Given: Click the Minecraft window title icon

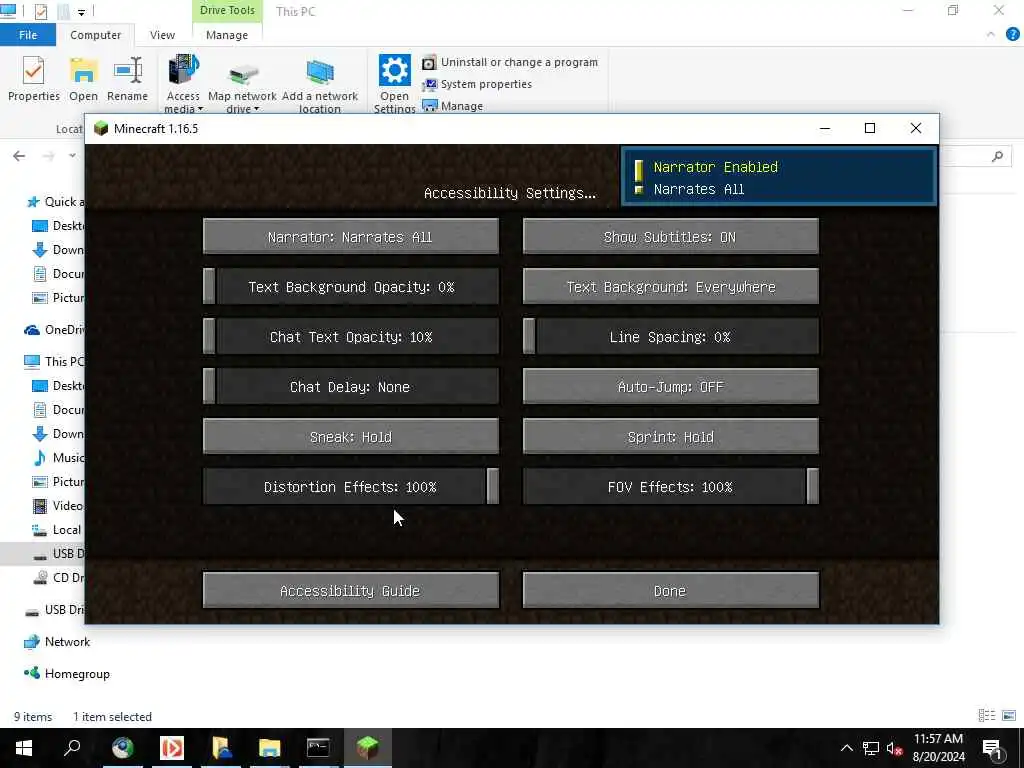Looking at the screenshot, I should [101, 128].
